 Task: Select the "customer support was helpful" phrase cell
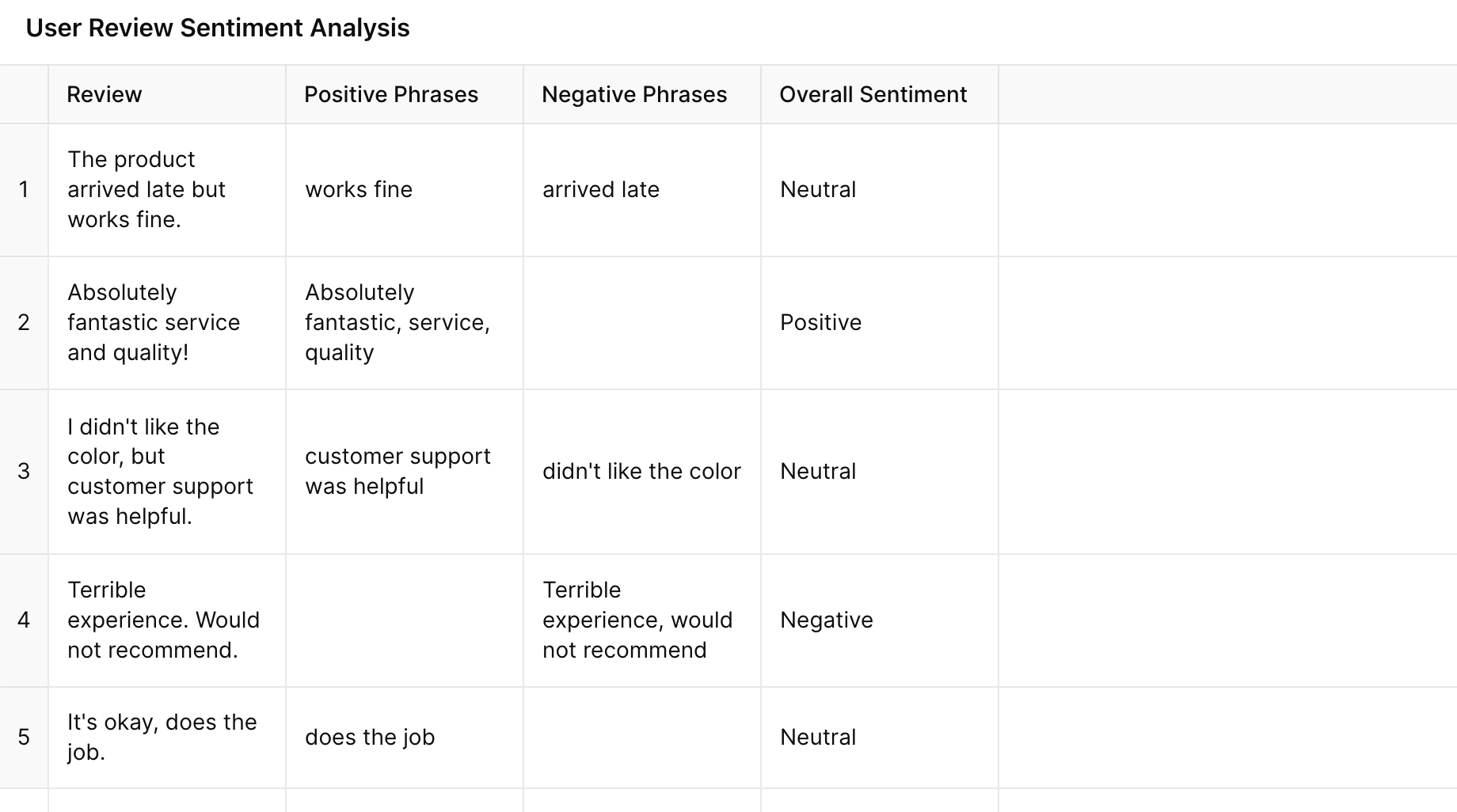[x=398, y=472]
